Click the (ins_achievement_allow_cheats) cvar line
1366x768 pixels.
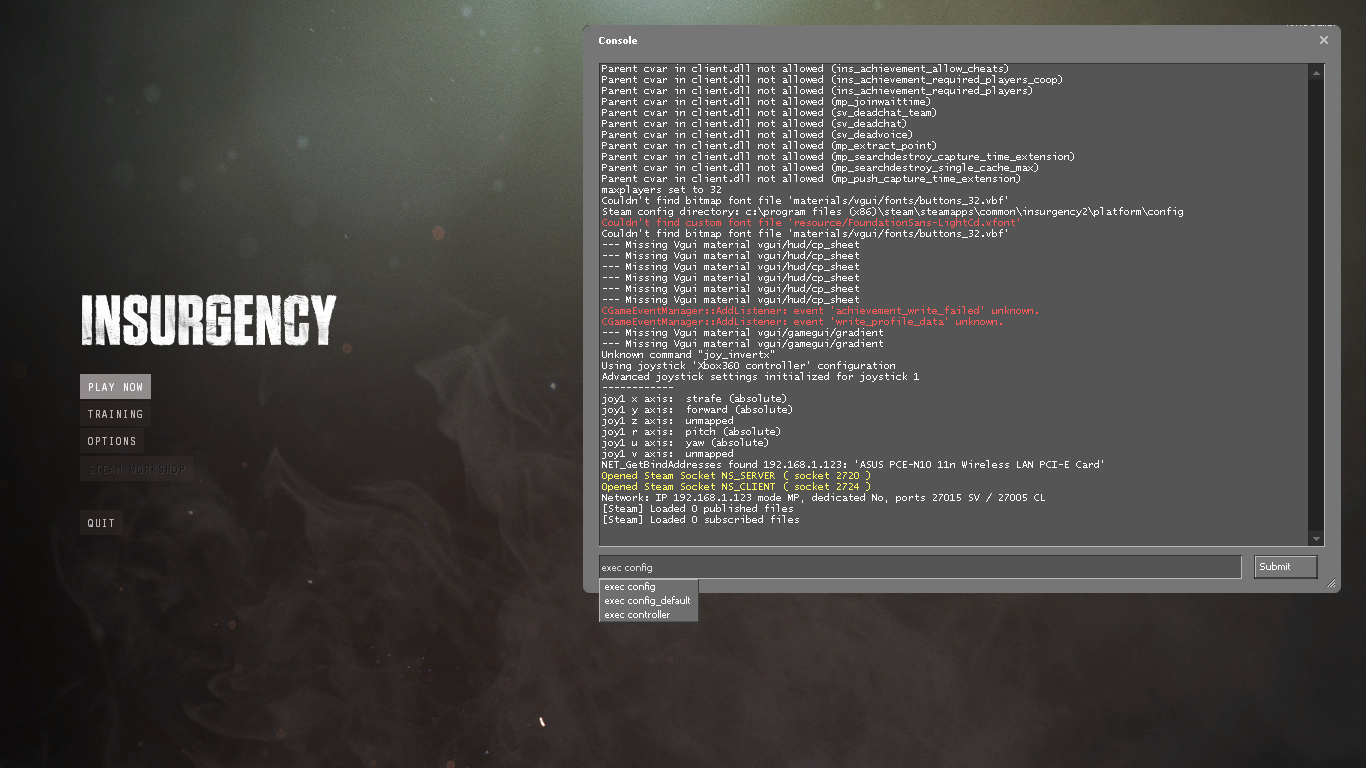[805, 69]
